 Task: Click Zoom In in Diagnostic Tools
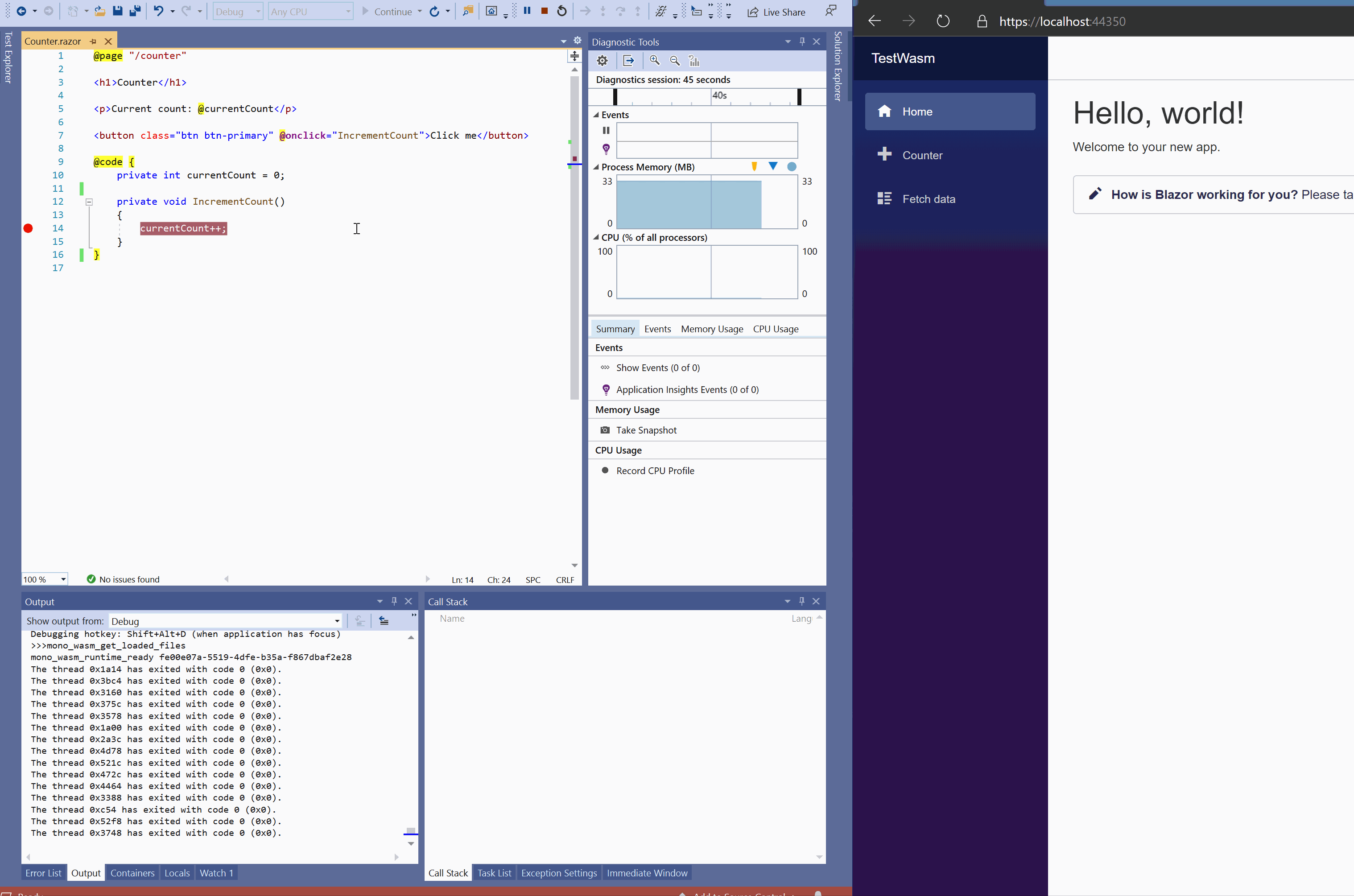point(655,61)
